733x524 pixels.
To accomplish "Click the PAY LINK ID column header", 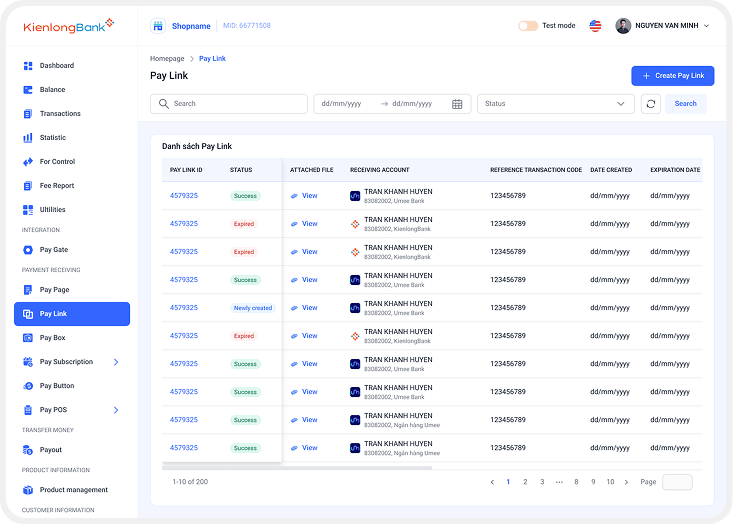I will click(x=186, y=170).
